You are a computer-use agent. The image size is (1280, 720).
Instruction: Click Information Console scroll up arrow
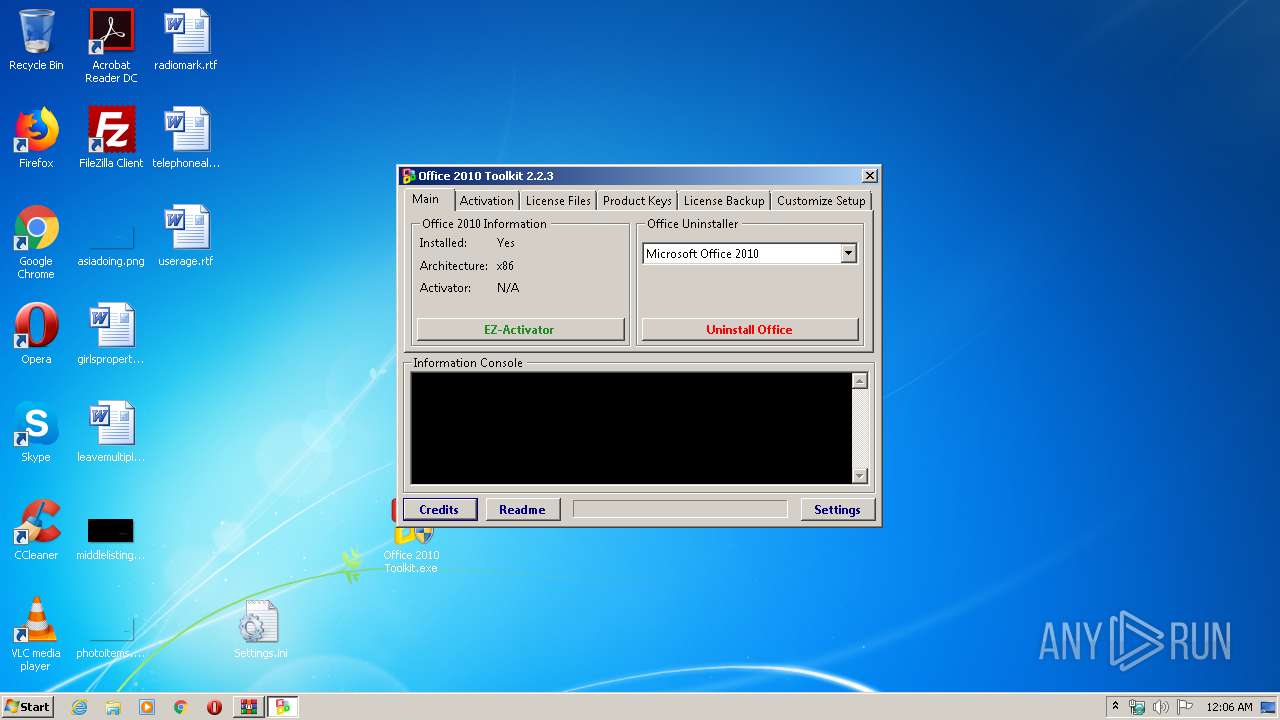[x=860, y=381]
